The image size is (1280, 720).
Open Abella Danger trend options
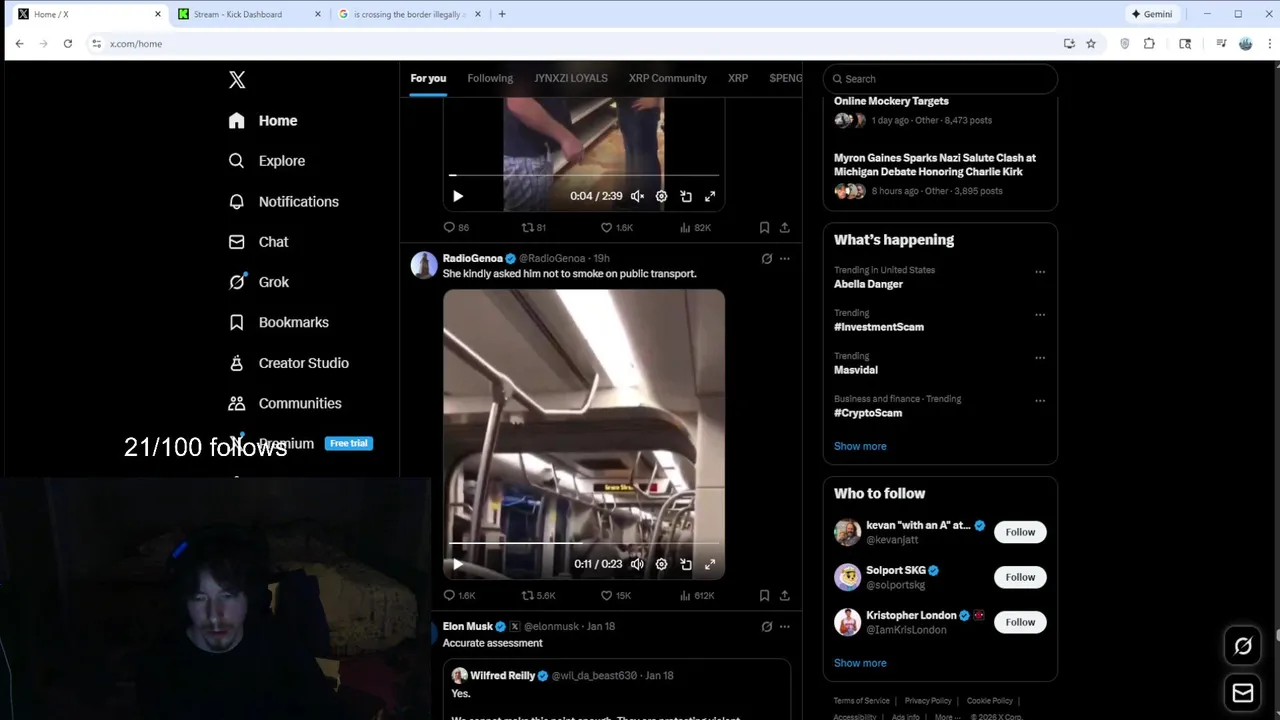point(1040,272)
